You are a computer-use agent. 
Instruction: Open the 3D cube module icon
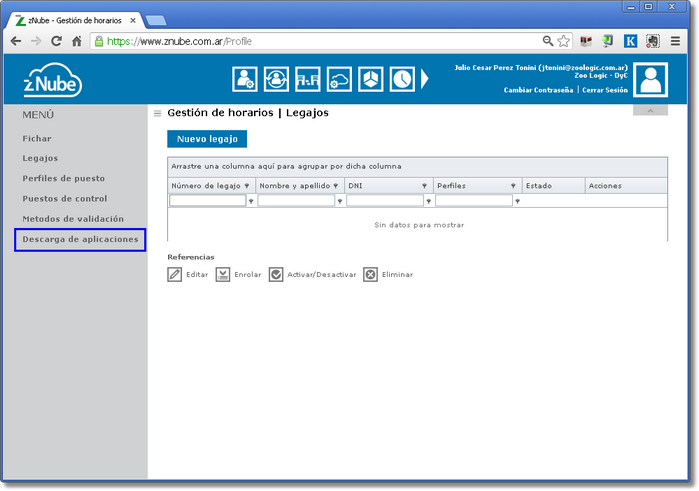[x=370, y=79]
